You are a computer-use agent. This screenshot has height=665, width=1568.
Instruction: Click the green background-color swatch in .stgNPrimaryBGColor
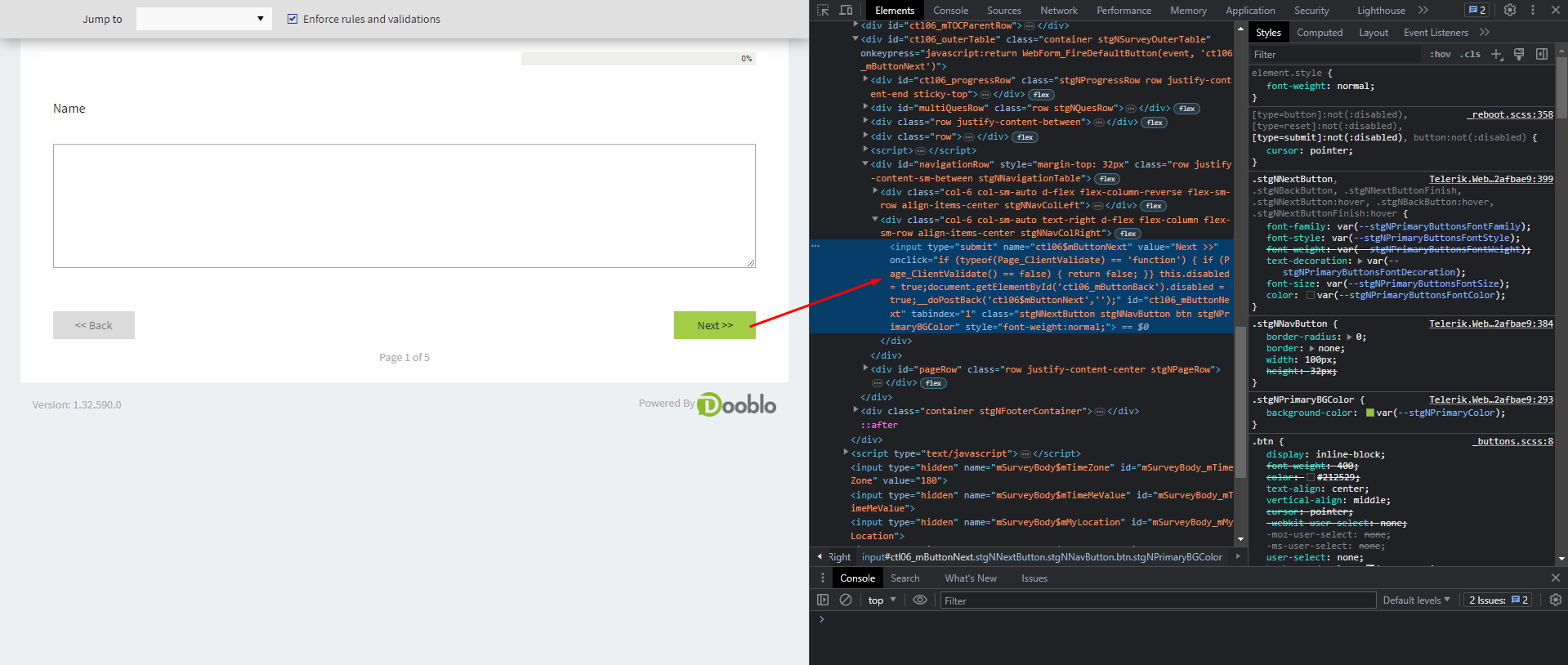click(1370, 413)
